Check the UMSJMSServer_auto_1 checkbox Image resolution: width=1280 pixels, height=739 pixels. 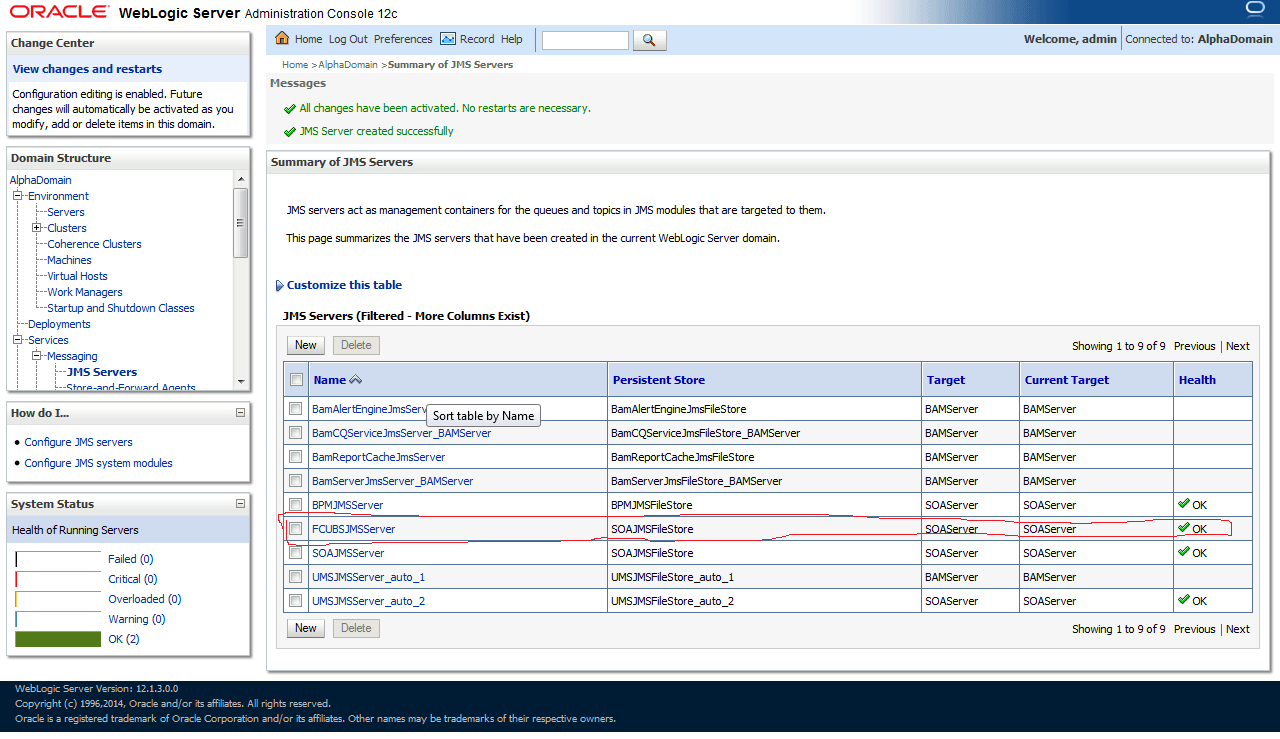pyautogui.click(x=295, y=577)
